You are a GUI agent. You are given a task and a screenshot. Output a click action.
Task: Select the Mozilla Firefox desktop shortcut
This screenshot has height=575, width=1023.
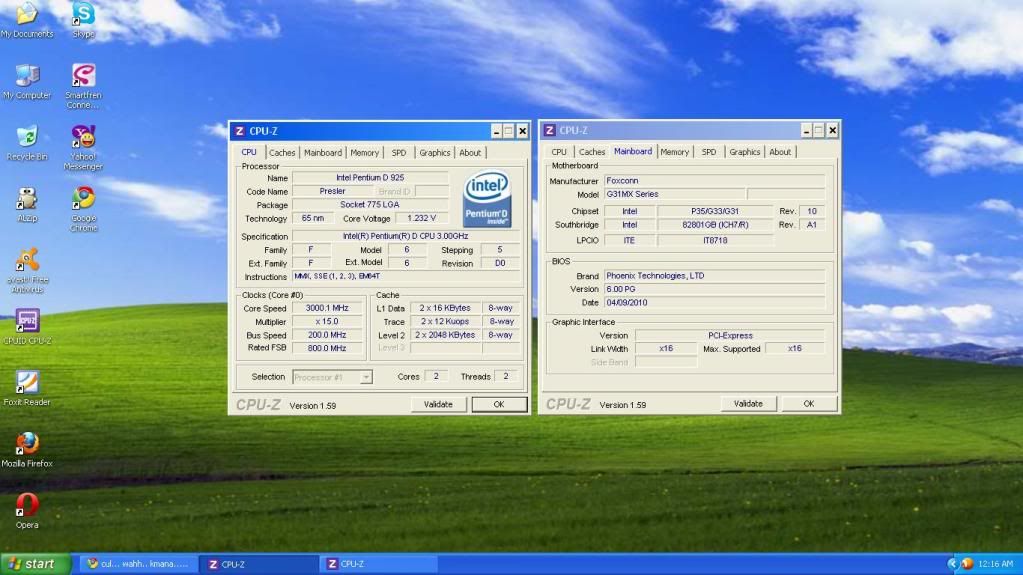27,450
